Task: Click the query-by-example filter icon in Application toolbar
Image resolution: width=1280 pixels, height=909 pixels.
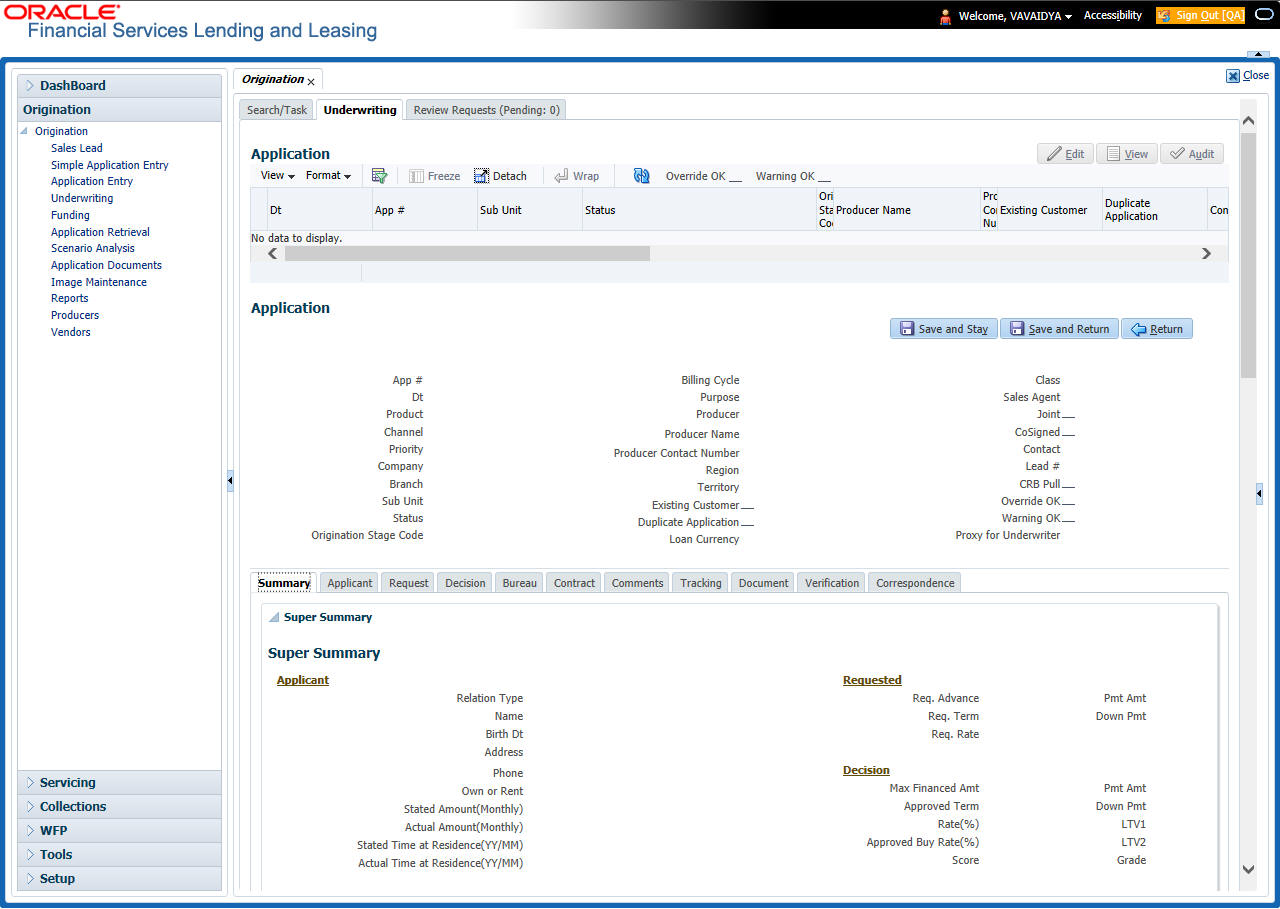Action: pyautogui.click(x=379, y=176)
